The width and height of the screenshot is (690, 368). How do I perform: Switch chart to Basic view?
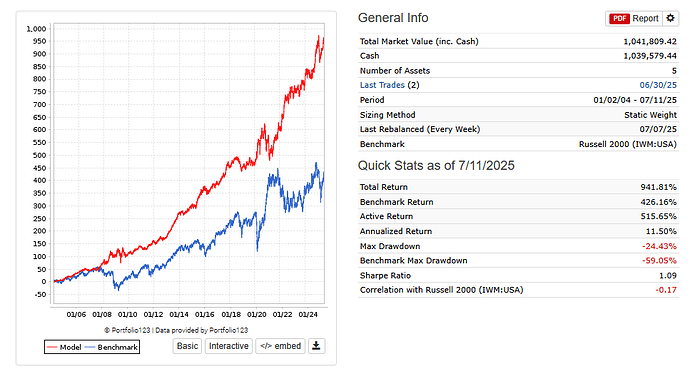click(x=187, y=346)
